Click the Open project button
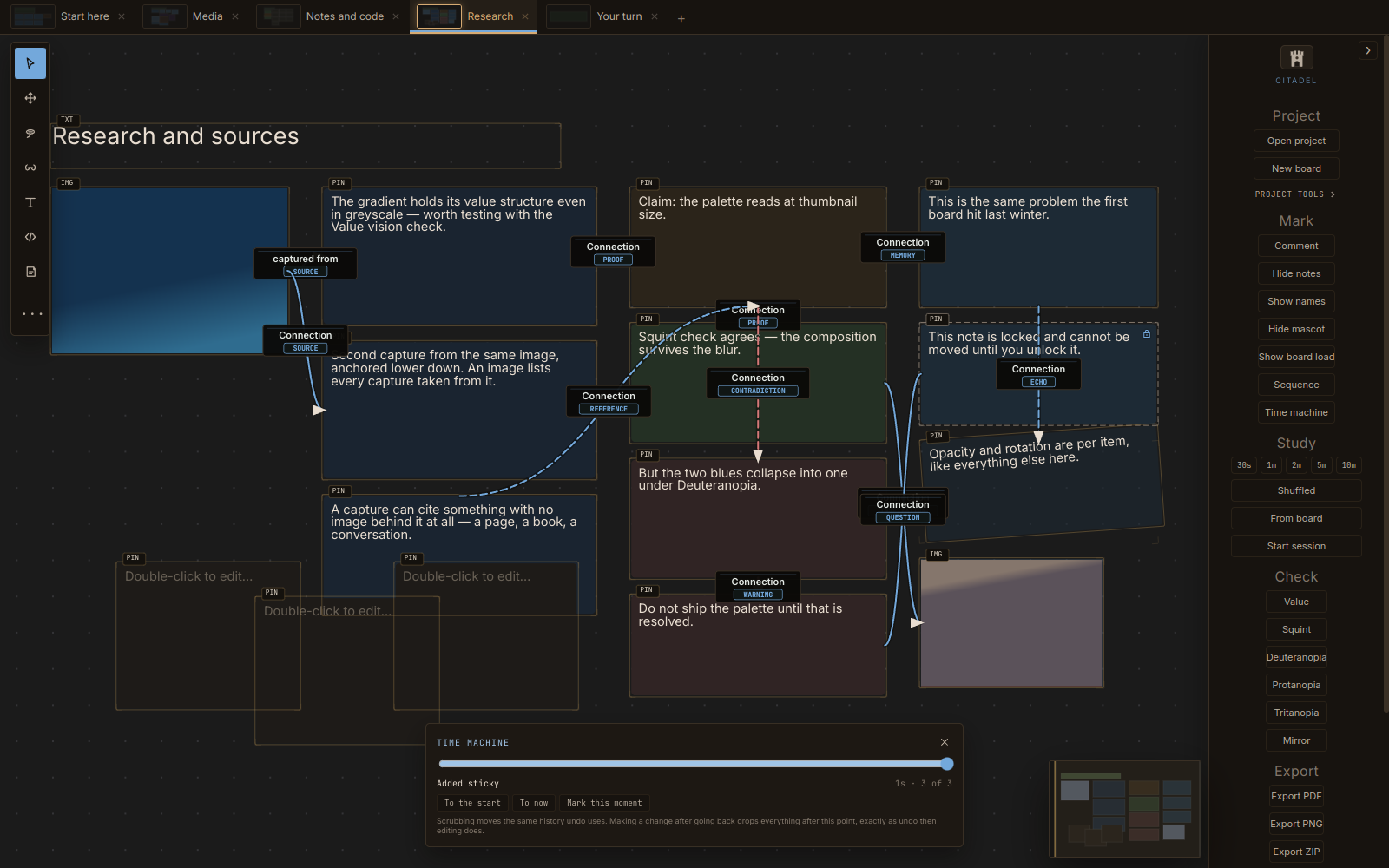Screen dimensions: 1389x868 click(x=1296, y=141)
